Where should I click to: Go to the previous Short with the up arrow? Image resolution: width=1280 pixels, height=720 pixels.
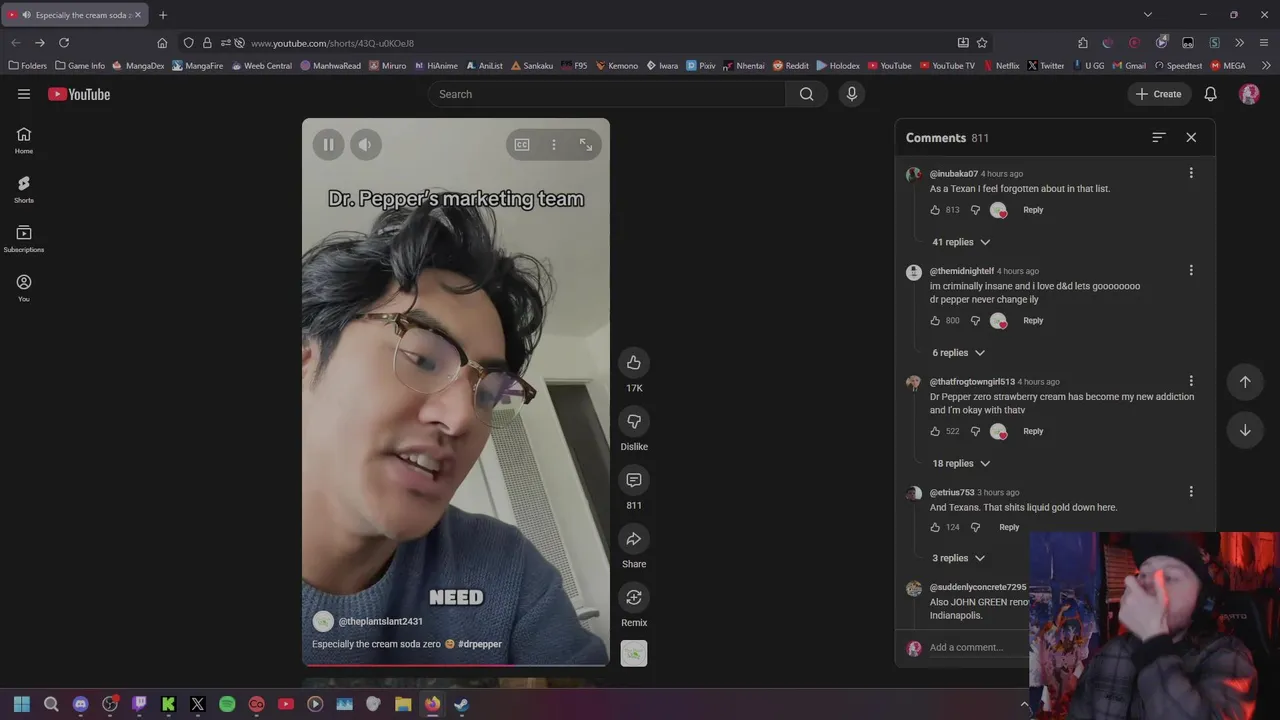(1245, 382)
